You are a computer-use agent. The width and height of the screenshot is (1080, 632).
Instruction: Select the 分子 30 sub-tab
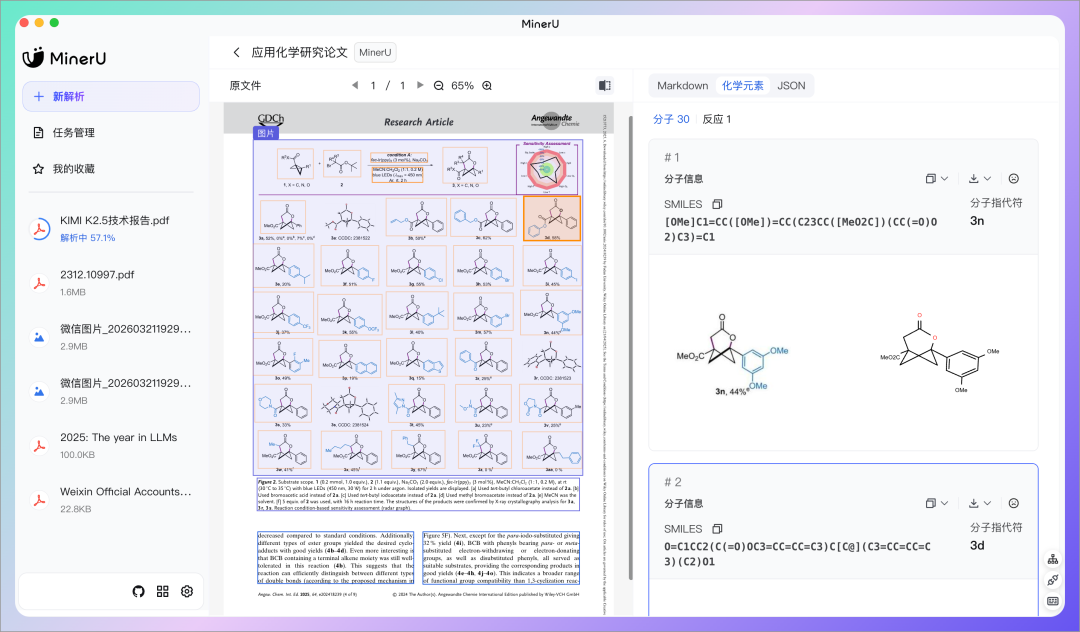tap(671, 119)
